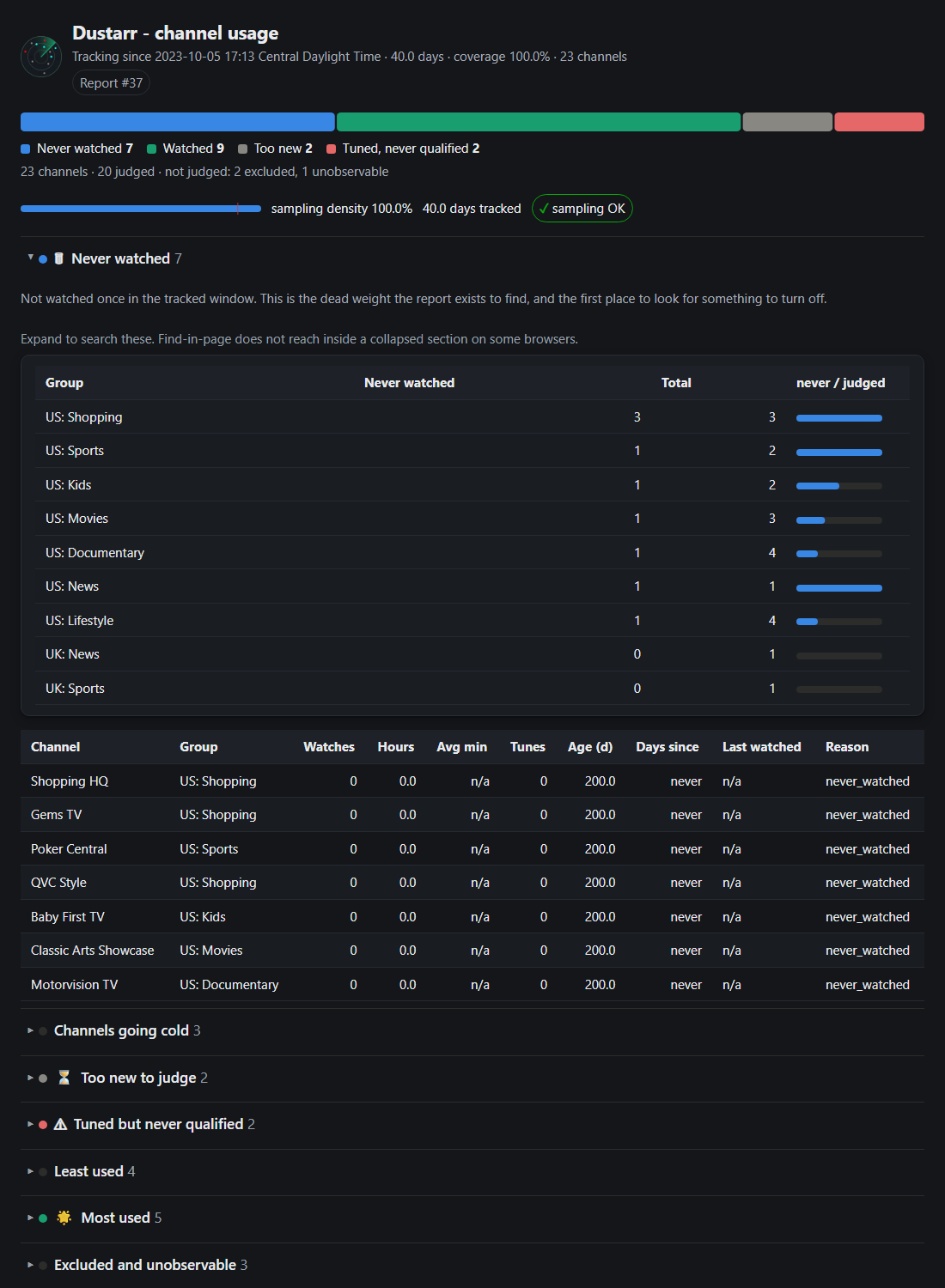Click the hourglass icon beside Too new to judge
The width and height of the screenshot is (945, 1288).
64,1078
